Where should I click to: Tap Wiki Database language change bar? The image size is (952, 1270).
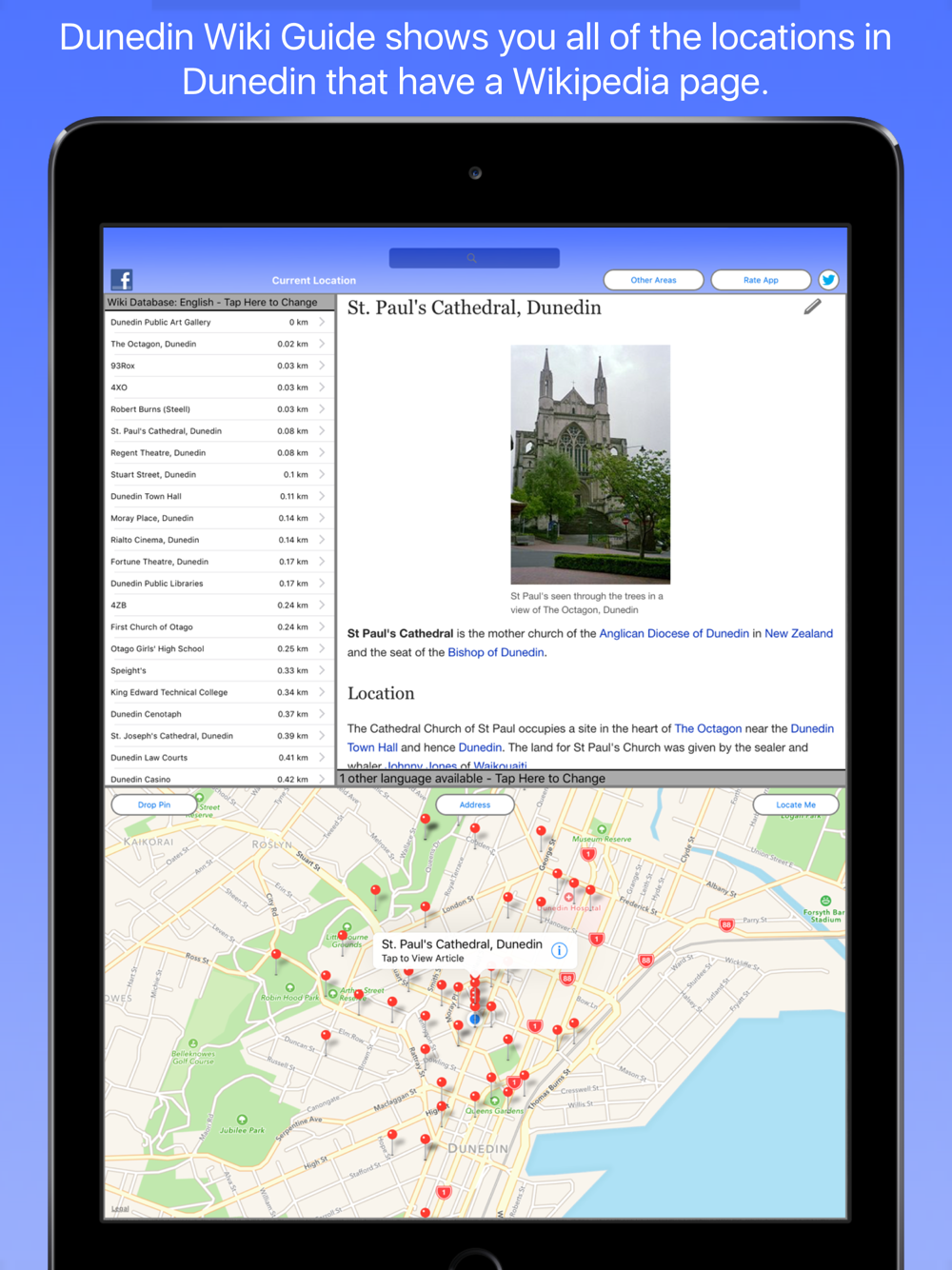(219, 302)
